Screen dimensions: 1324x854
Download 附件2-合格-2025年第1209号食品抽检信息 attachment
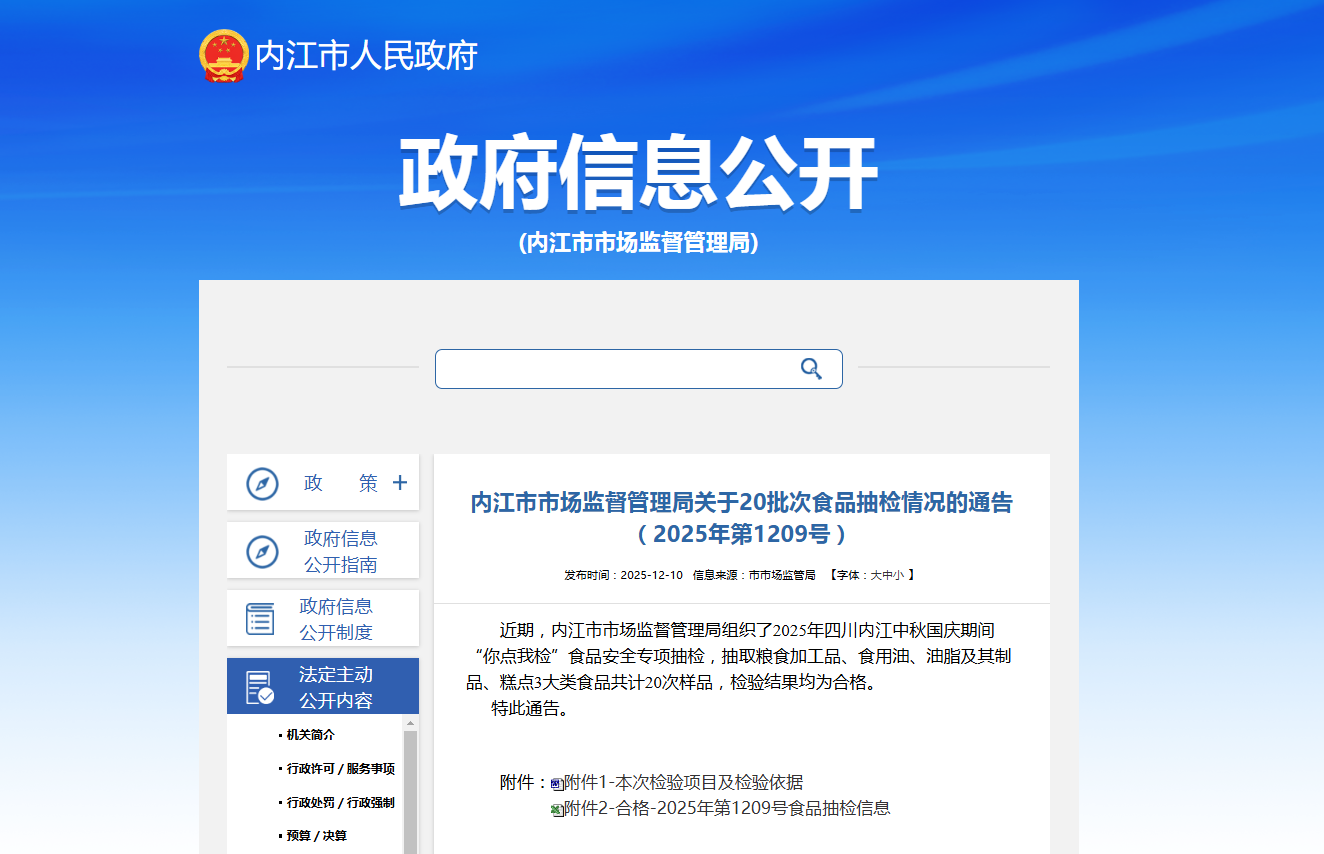tap(727, 808)
